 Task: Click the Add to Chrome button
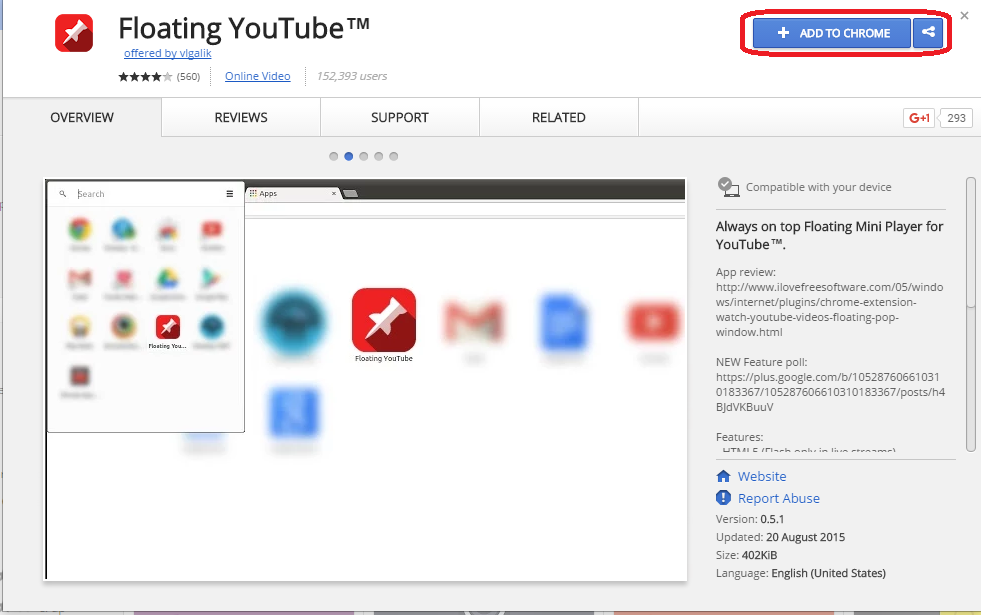[x=832, y=33]
